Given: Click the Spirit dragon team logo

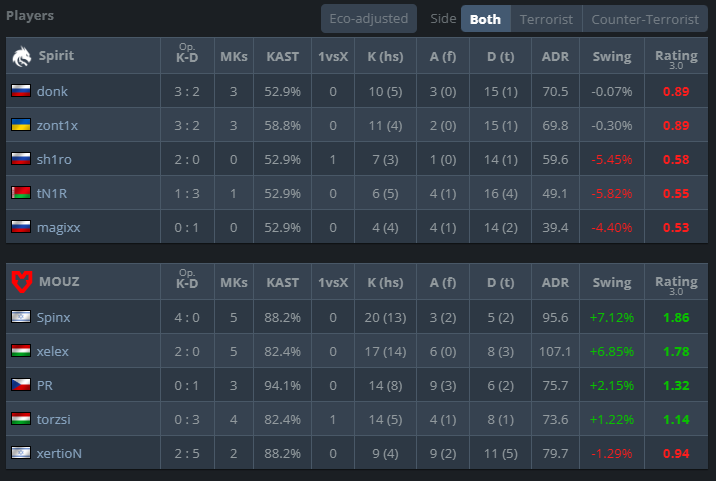Looking at the screenshot, I should click(x=21, y=57).
